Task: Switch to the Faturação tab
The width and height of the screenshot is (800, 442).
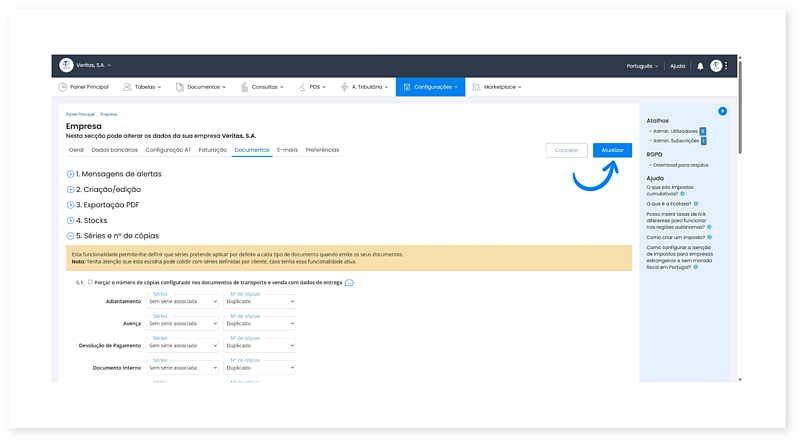Action: (x=212, y=150)
